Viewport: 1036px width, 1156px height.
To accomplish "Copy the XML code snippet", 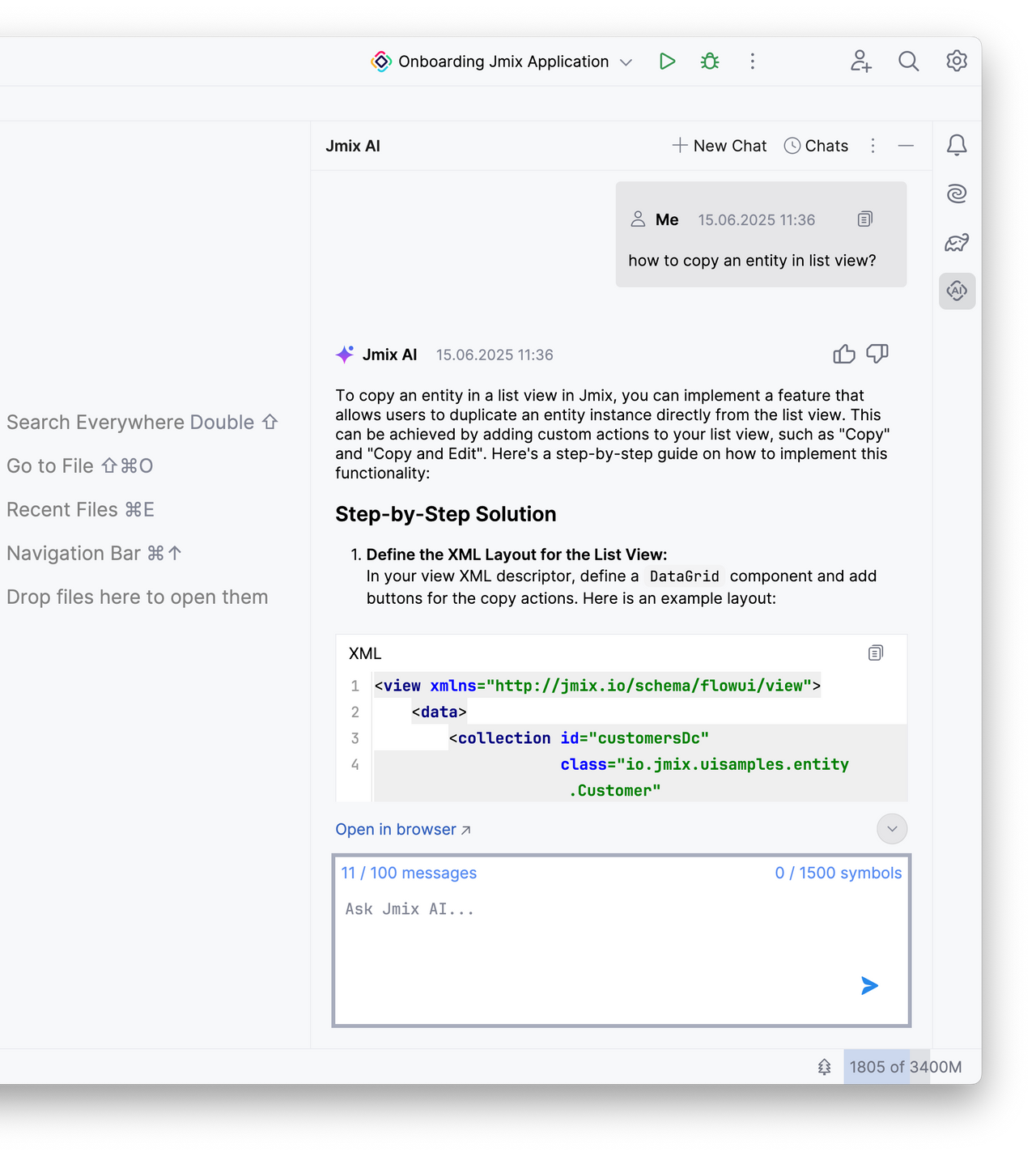I will [x=875, y=652].
